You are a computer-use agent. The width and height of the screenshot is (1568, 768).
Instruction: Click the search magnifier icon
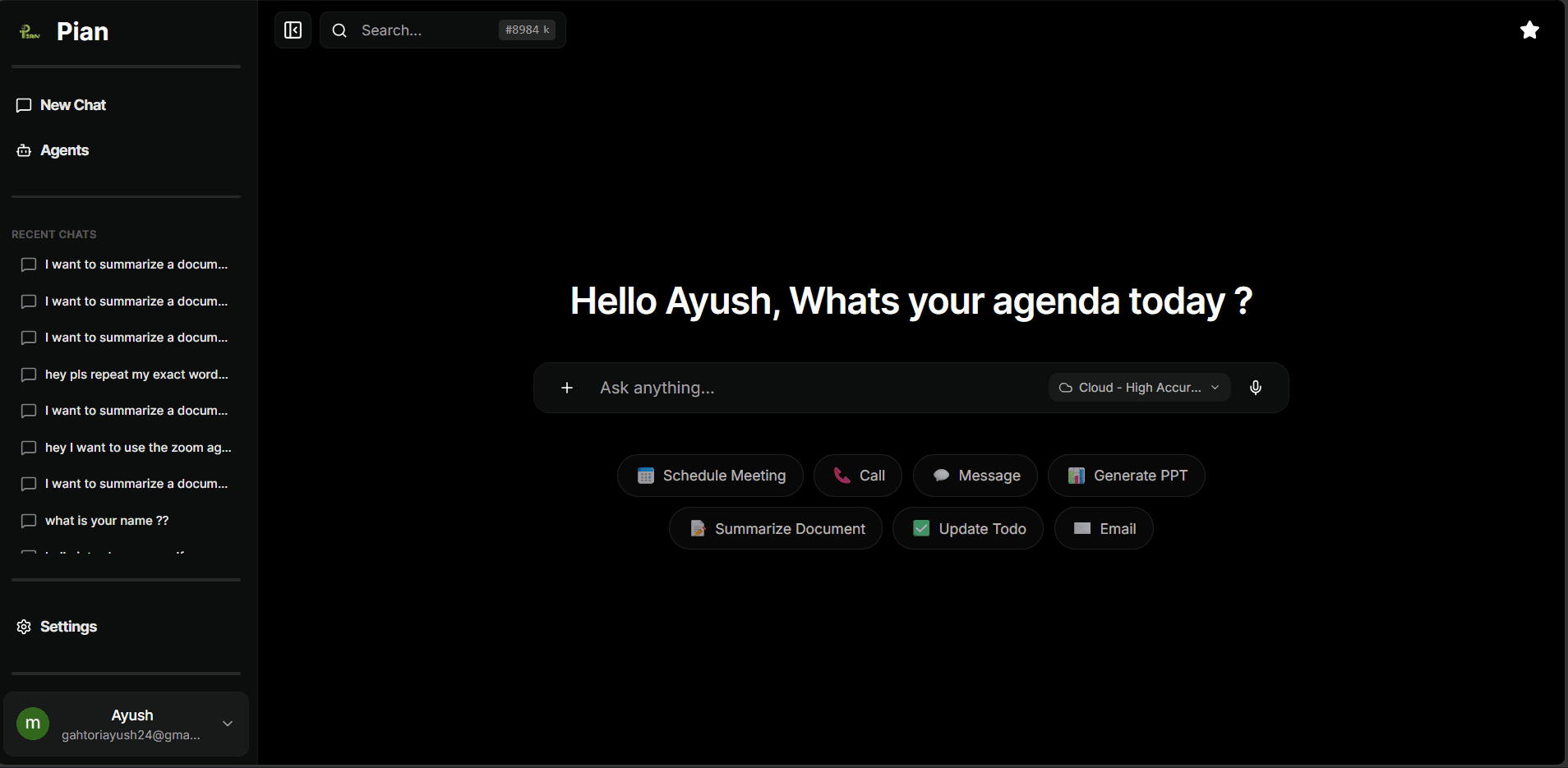tap(339, 30)
